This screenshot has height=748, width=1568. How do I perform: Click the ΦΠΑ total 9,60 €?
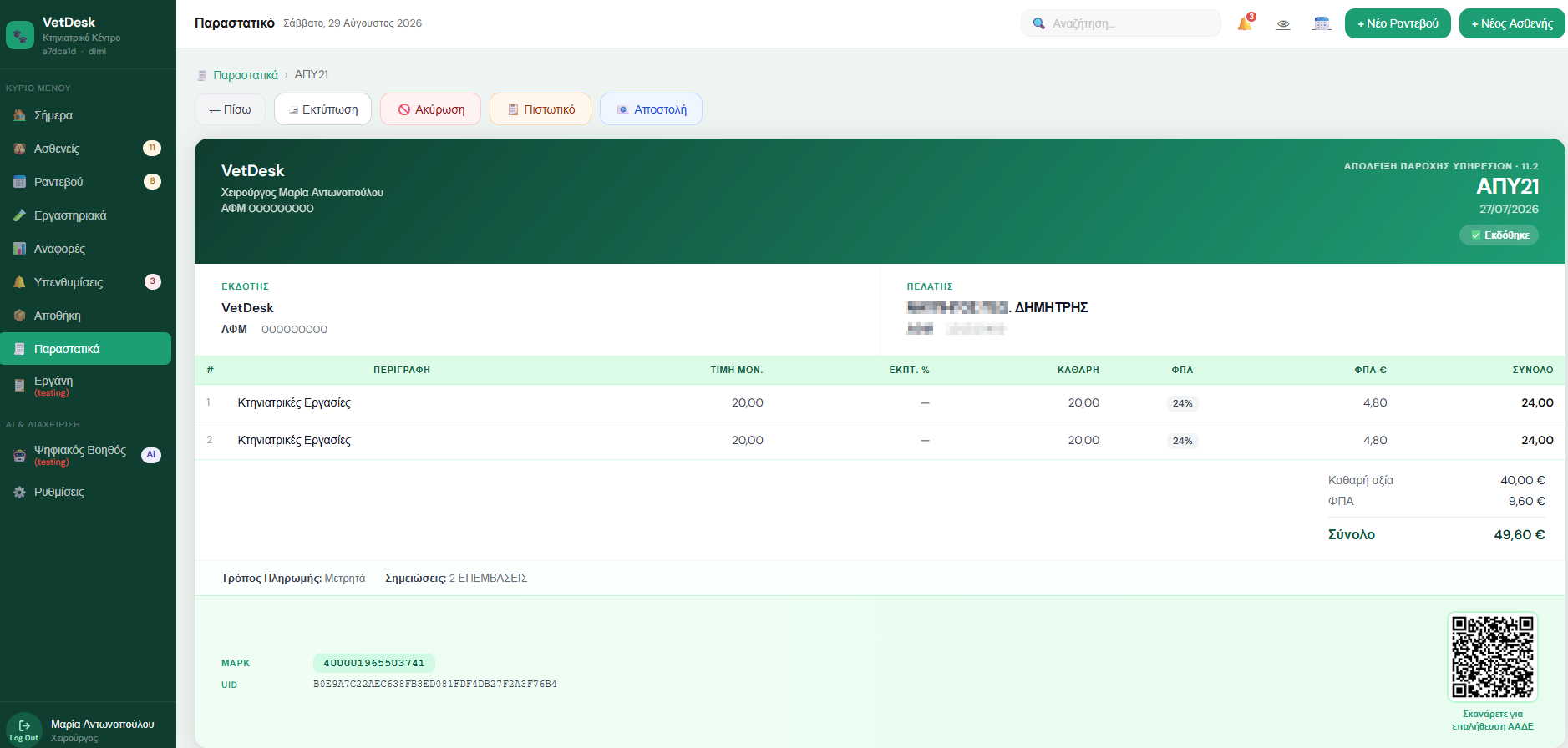coord(1527,501)
